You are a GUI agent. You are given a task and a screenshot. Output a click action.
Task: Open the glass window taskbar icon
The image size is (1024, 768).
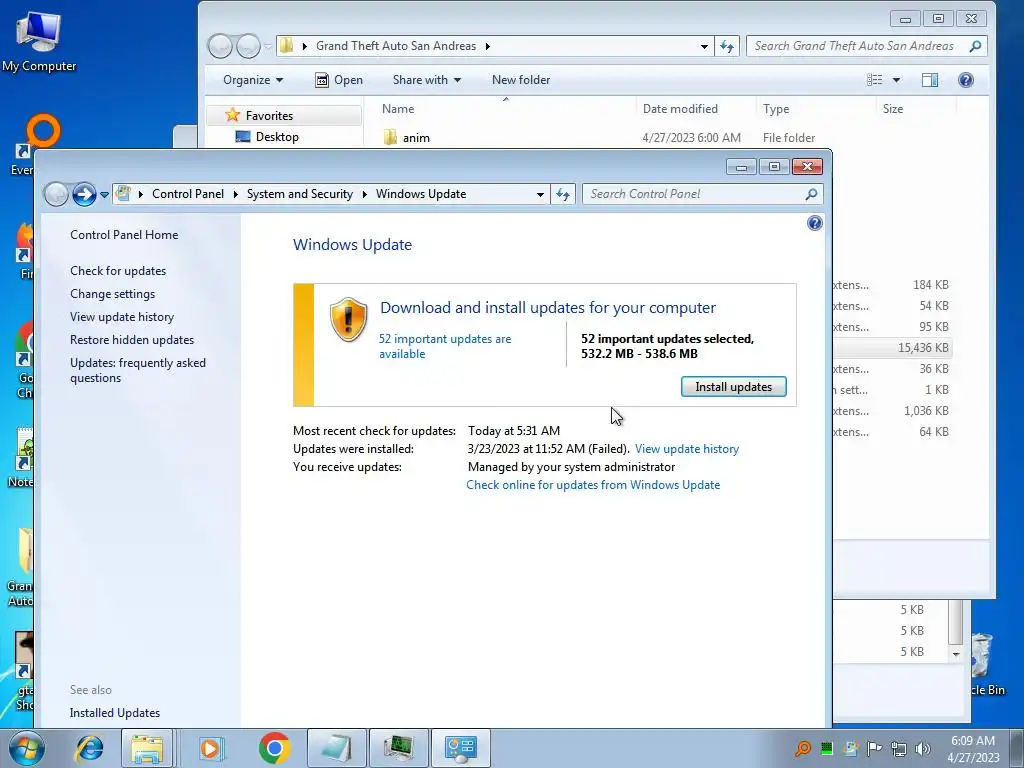pyautogui.click(x=336, y=748)
